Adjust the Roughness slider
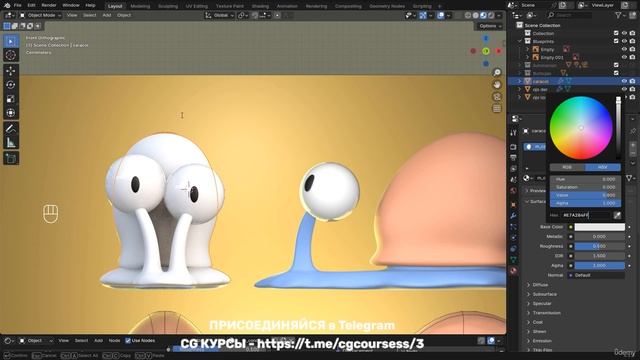The image size is (640, 360). point(599,246)
